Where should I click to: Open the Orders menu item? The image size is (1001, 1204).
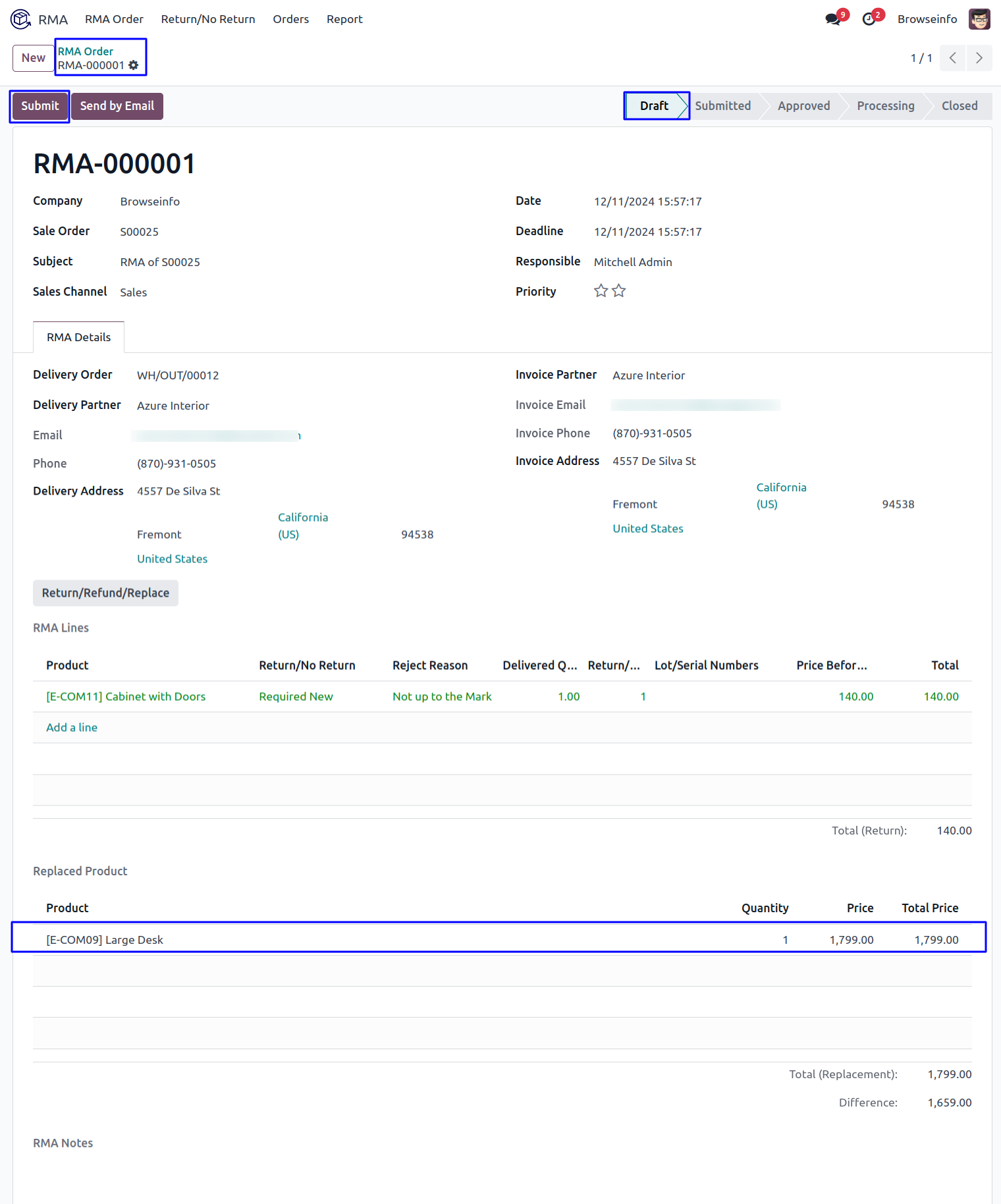[x=290, y=19]
